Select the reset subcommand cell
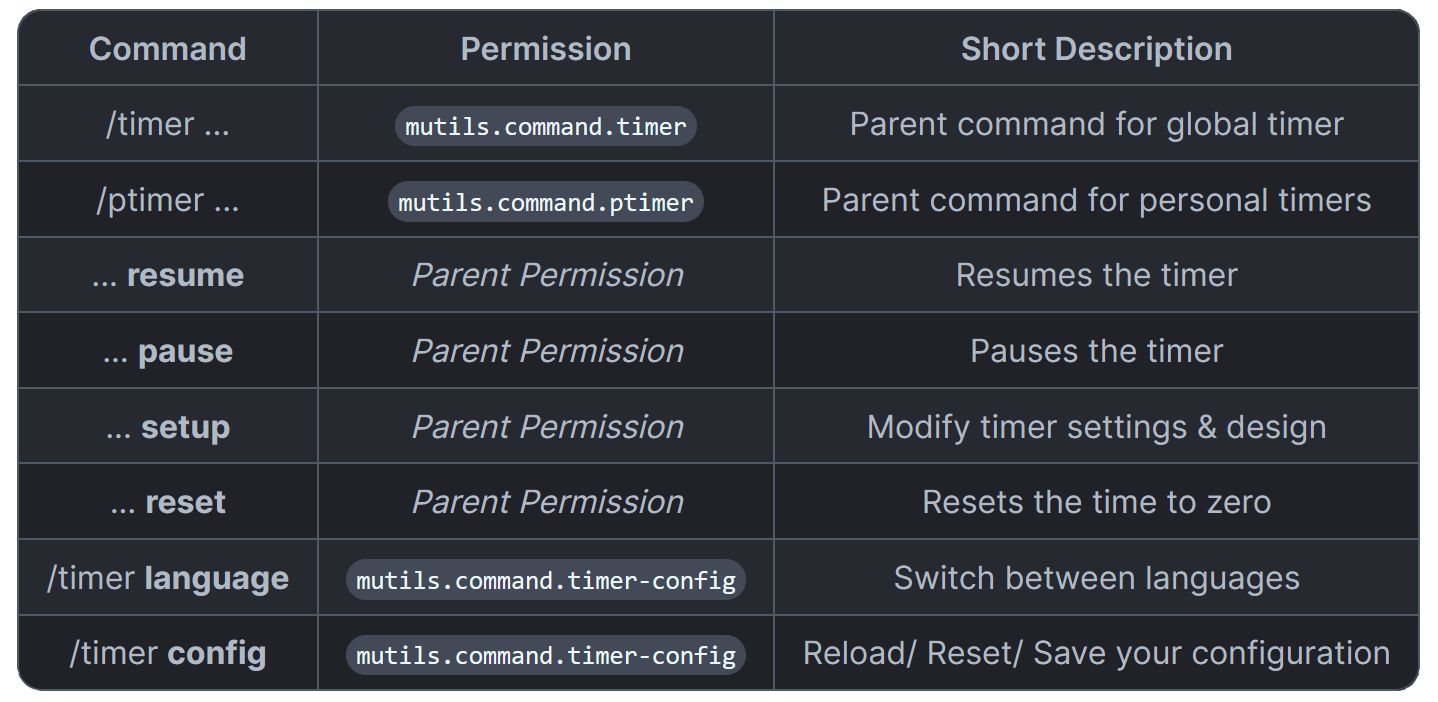Screen dimensions: 1438x702 coord(168,502)
